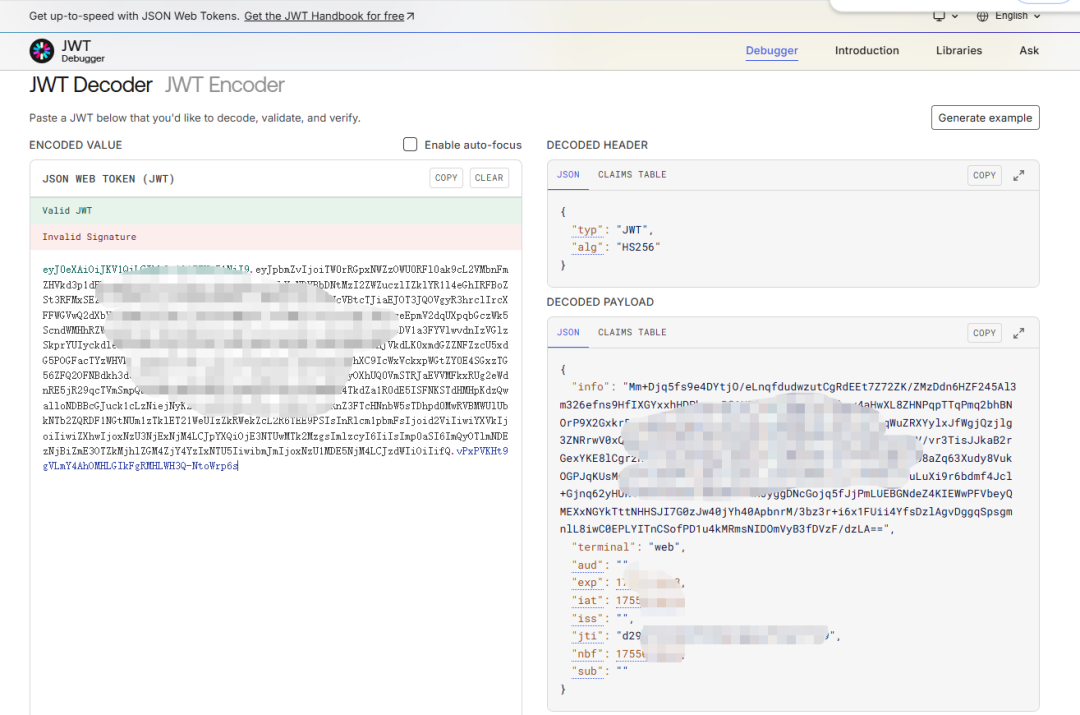Select JSON tab in Decoded Header
The height and width of the screenshot is (715, 1080).
[x=568, y=175]
